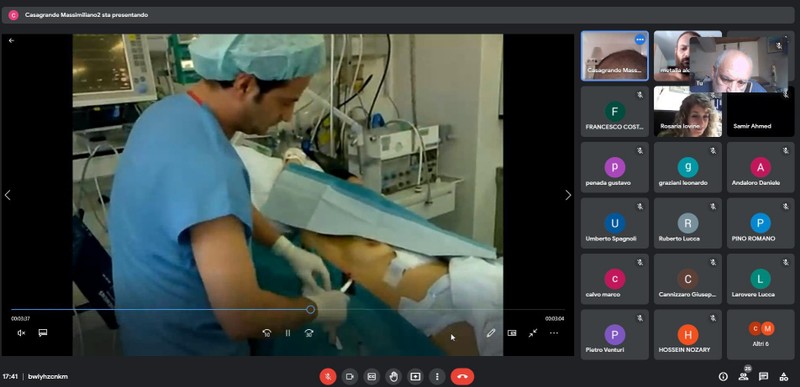The width and height of the screenshot is (800, 387).
Task: Click Roberto Lucca's gray R avatar
Action: pyautogui.click(x=688, y=223)
